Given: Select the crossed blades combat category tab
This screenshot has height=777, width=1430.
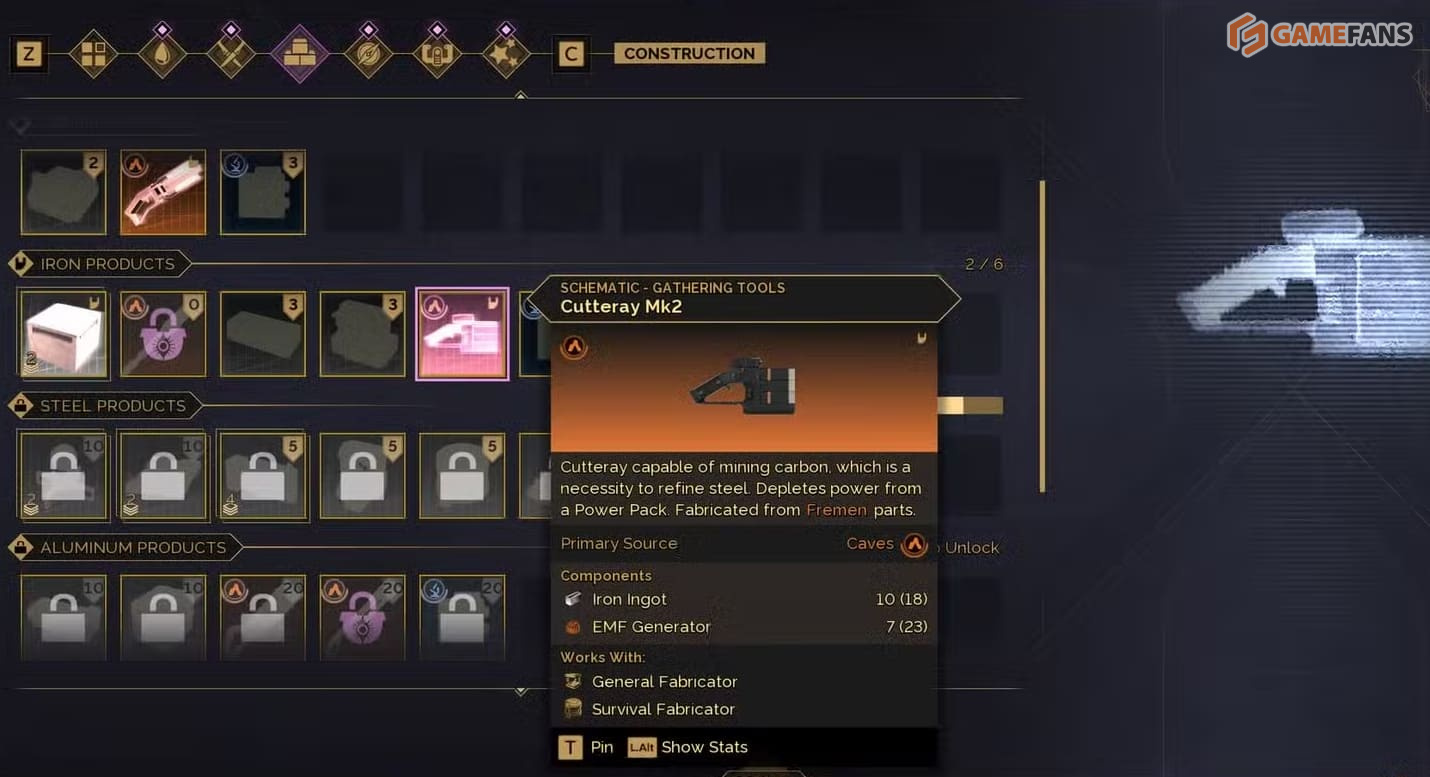Looking at the screenshot, I should coord(231,53).
